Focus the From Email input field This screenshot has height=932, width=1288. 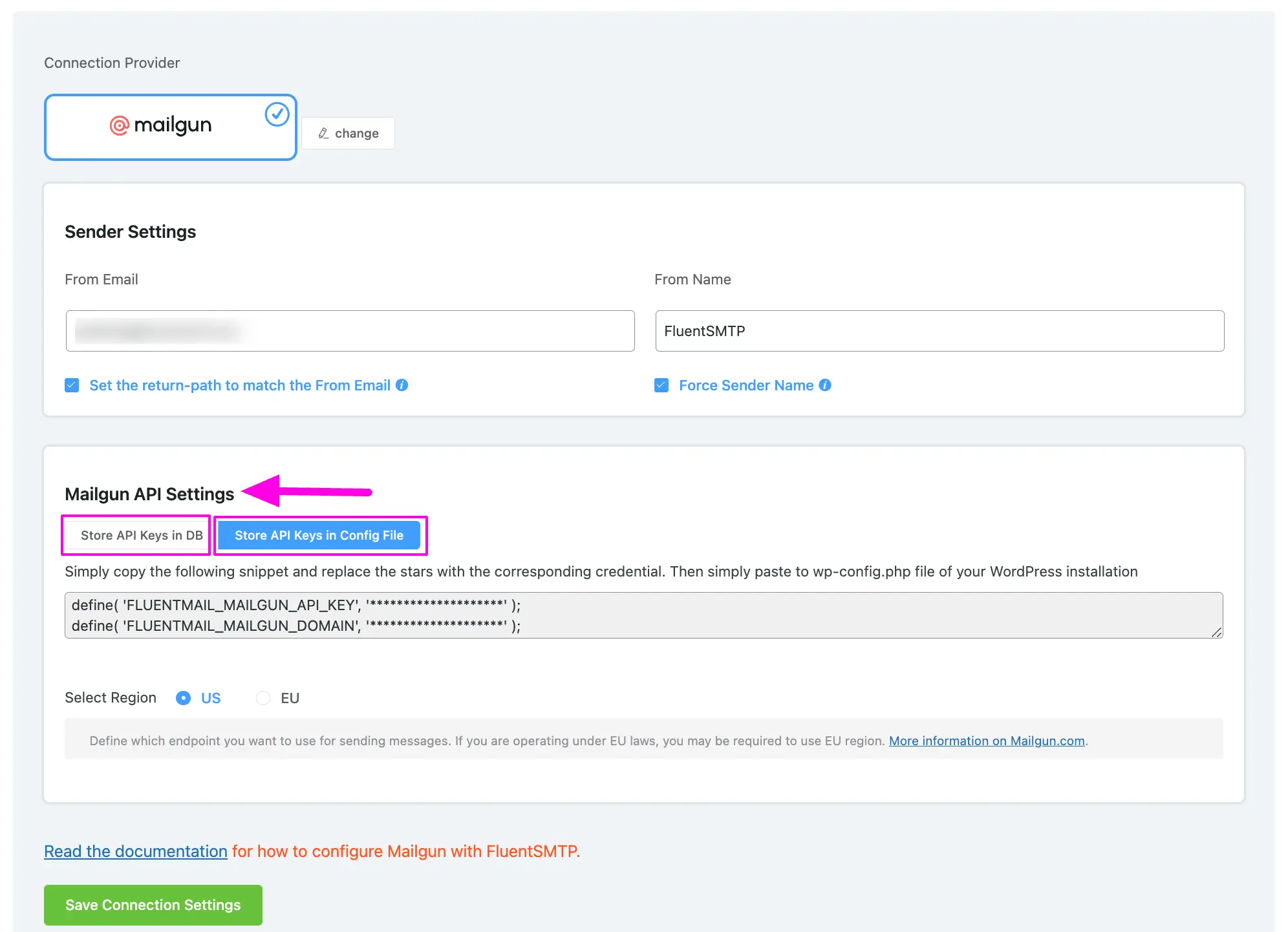pos(350,331)
